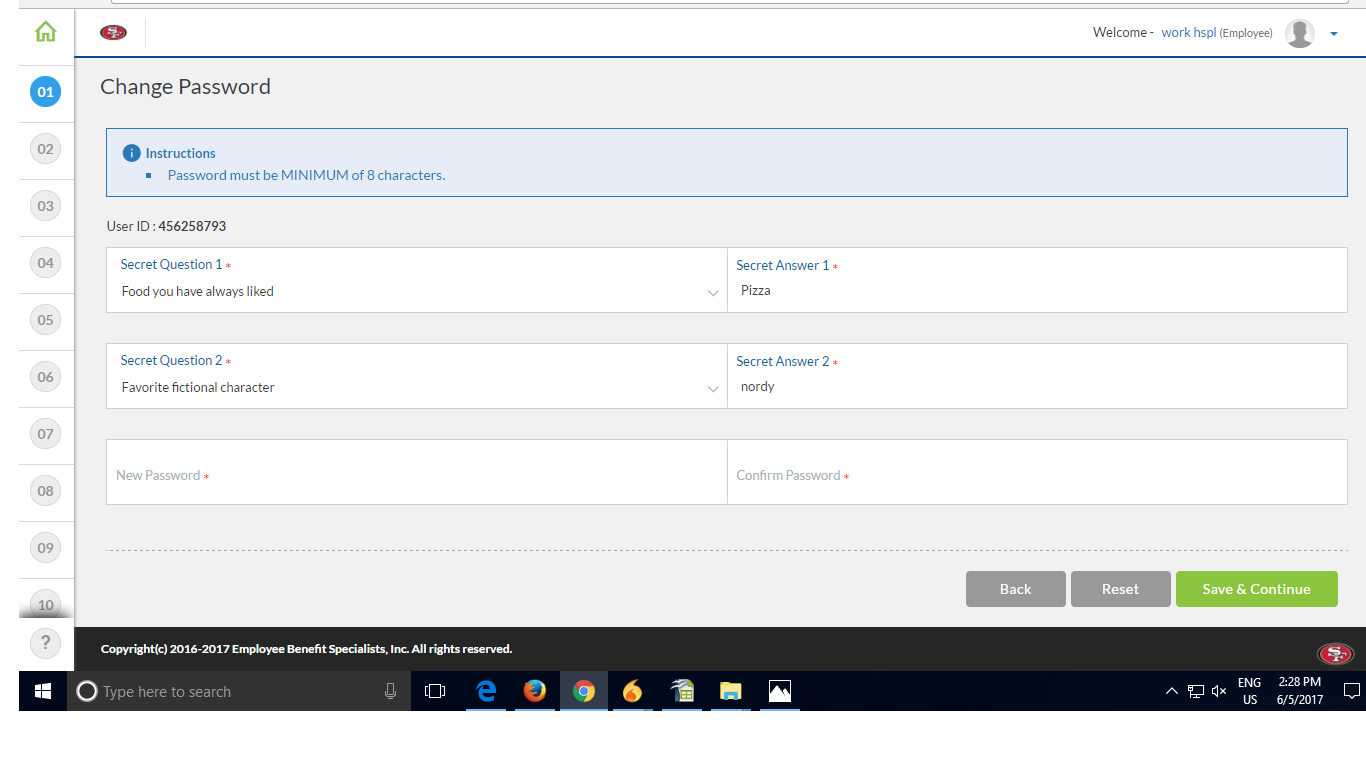Viewport: 1366px width, 768px height.
Task: Click the muted volume tray icon
Action: [x=1219, y=691]
